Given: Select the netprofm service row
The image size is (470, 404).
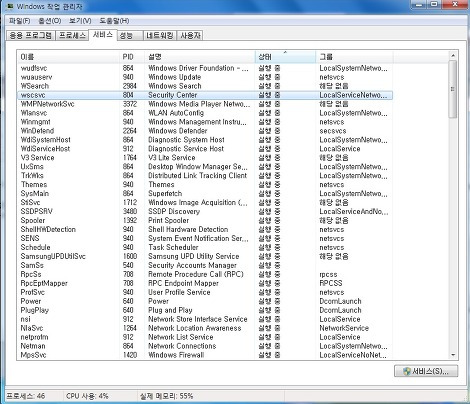Looking at the screenshot, I should [205, 337].
